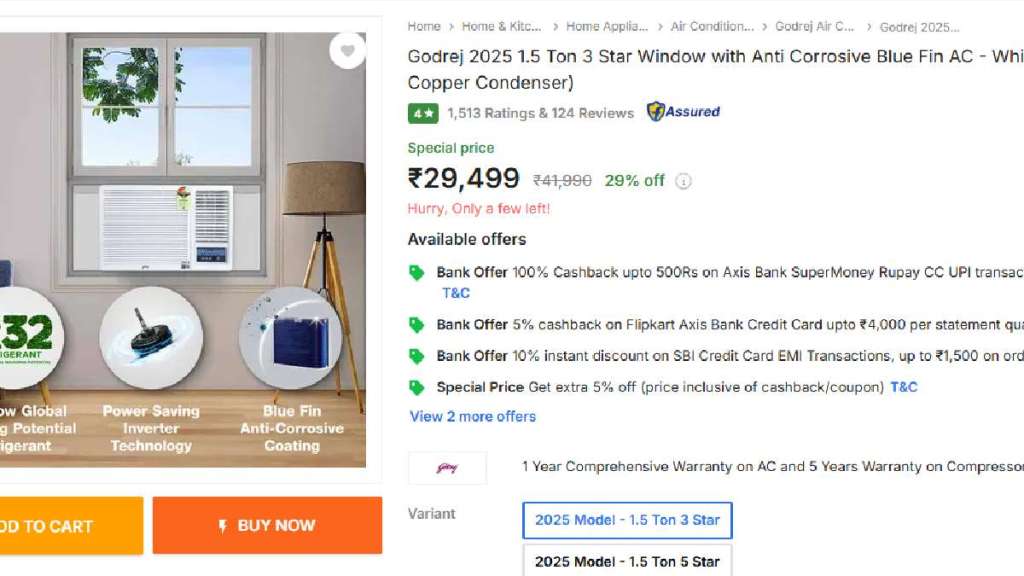
Task: Open T&C link for Special Price offer
Action: point(904,387)
